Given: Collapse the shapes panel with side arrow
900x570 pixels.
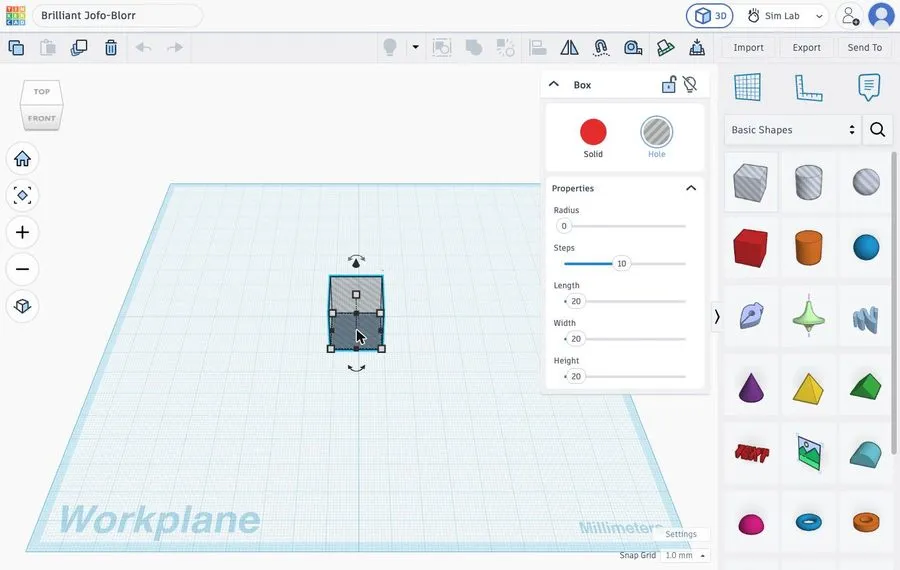Looking at the screenshot, I should pyautogui.click(x=716, y=316).
